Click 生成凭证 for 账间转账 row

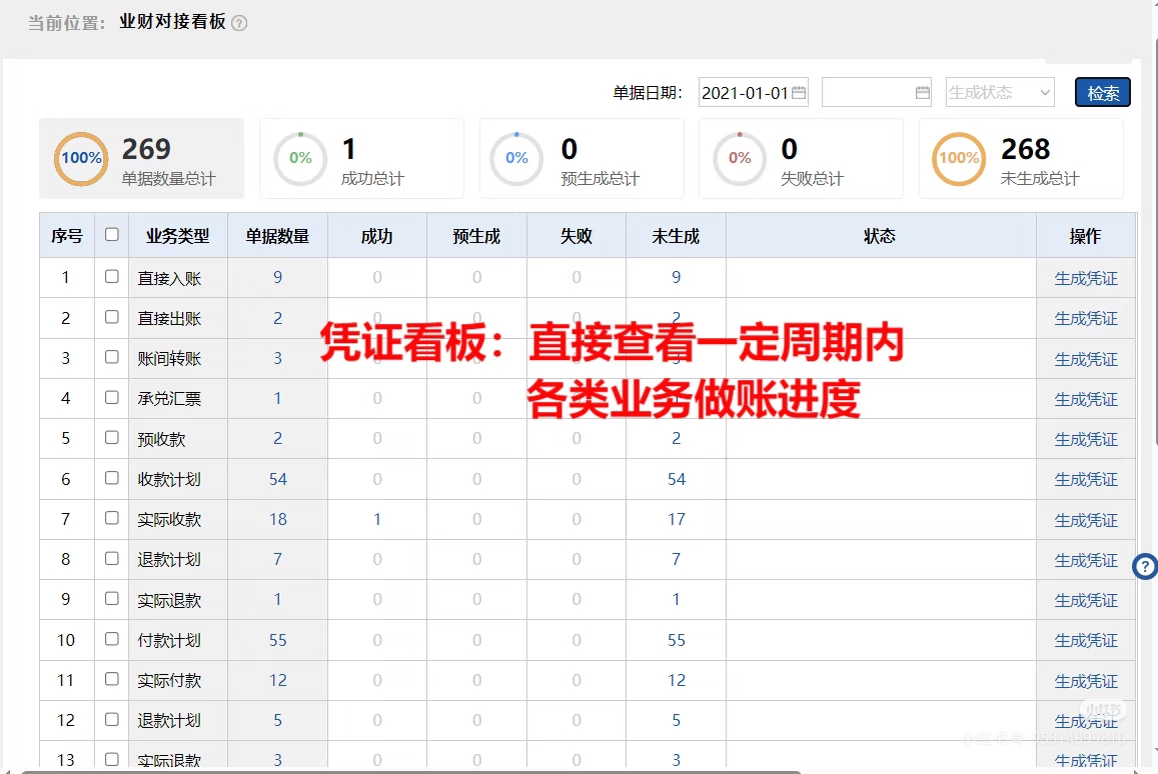(1086, 359)
